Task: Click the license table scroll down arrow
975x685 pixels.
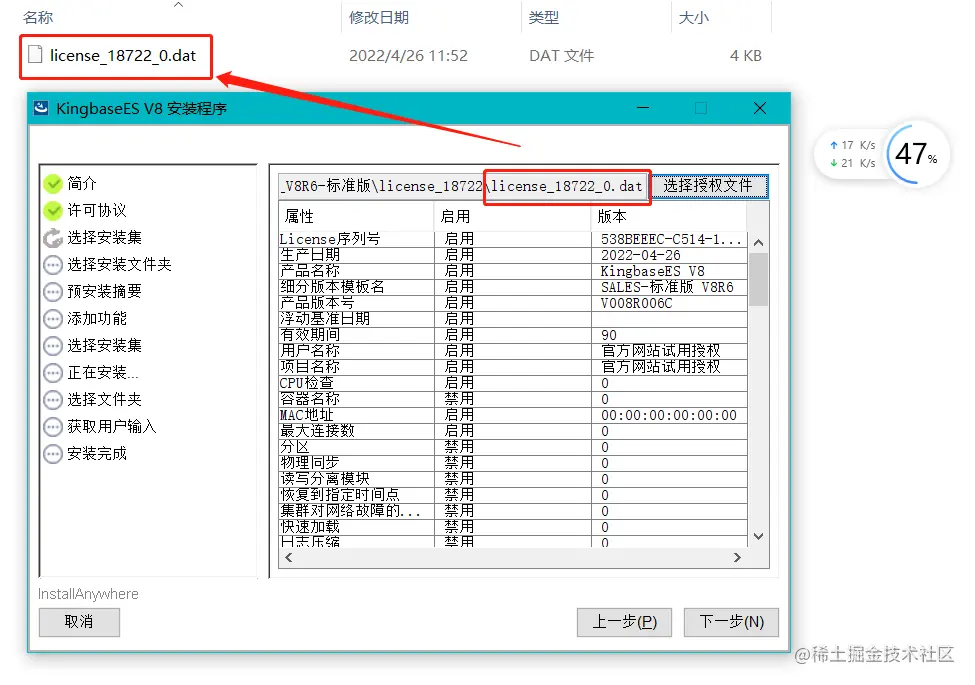Action: 759,536
